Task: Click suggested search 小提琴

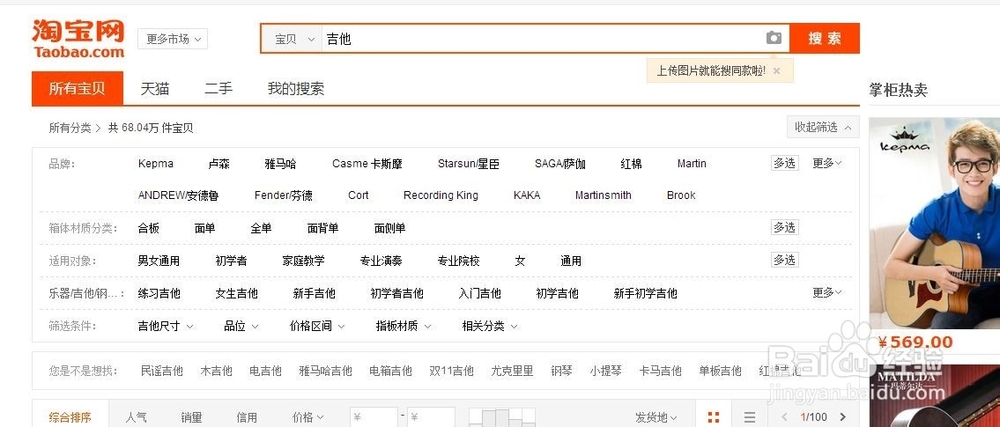Action: click(x=606, y=370)
